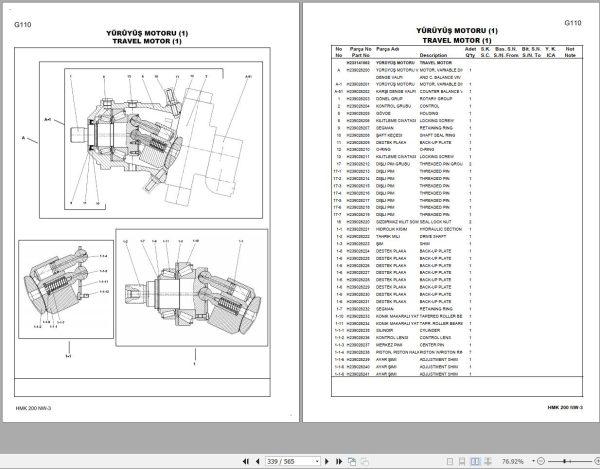
Task: Jump to the last page
Action: click(x=339, y=461)
